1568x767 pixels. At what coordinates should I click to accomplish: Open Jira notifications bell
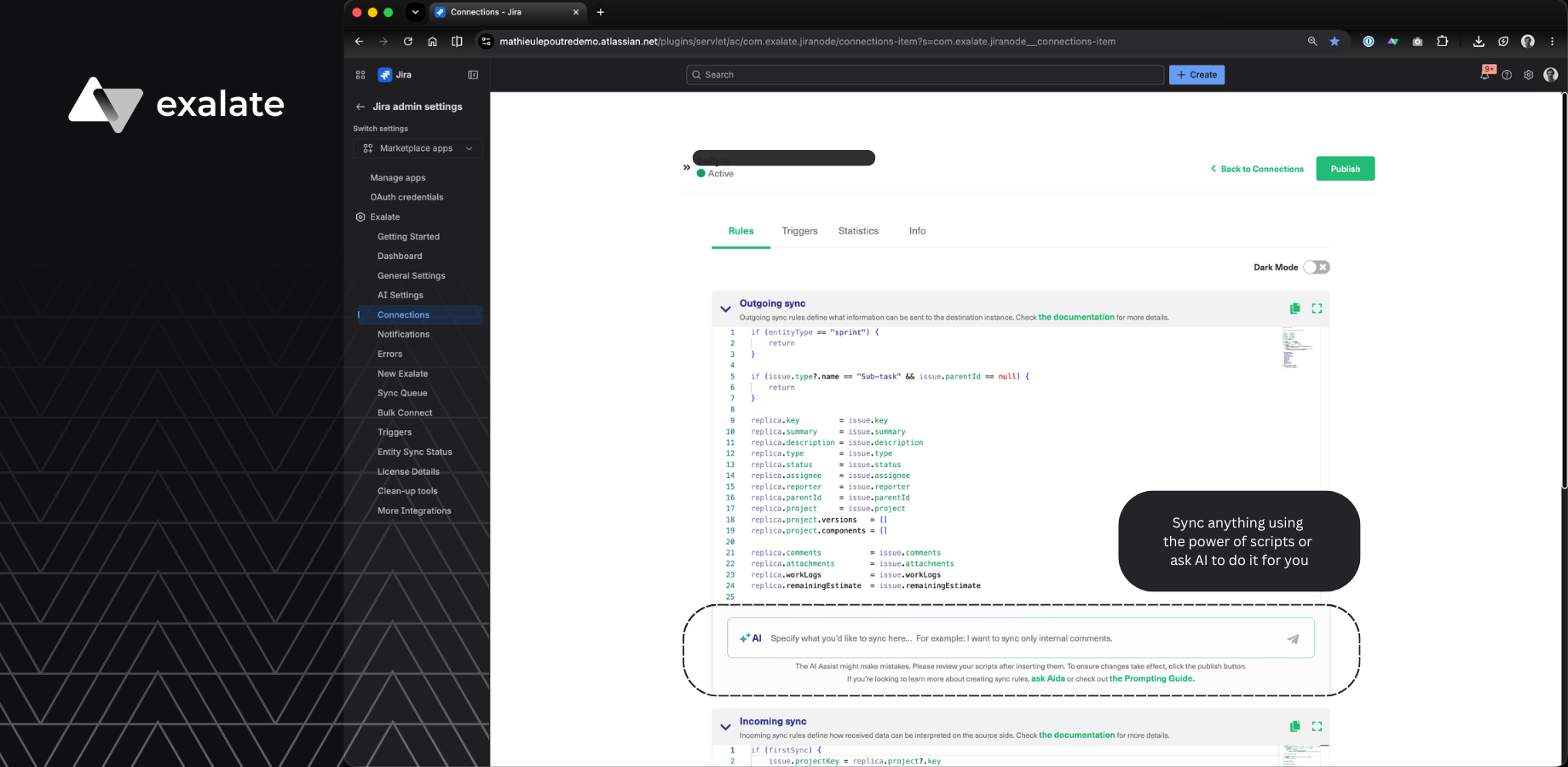(x=1485, y=75)
